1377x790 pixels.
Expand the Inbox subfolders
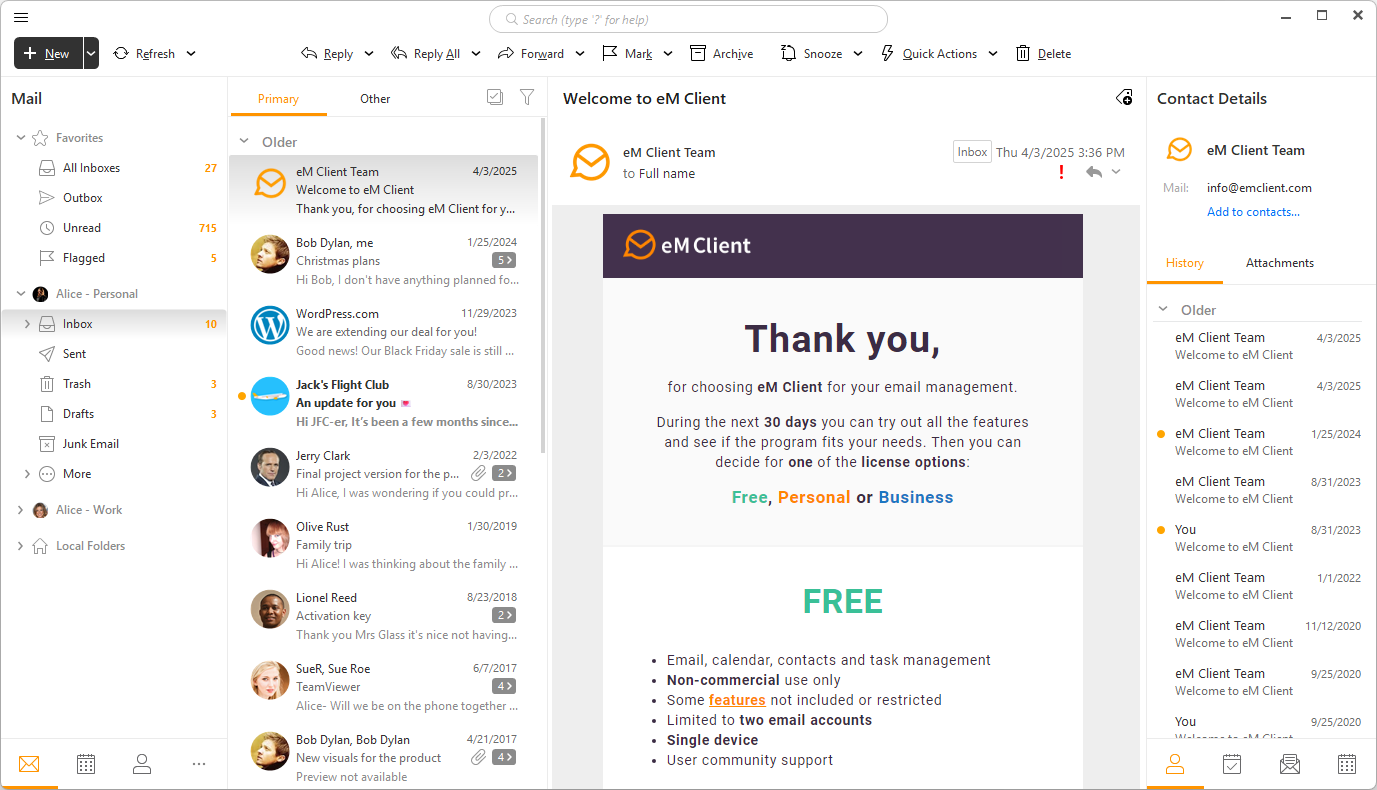coord(27,324)
